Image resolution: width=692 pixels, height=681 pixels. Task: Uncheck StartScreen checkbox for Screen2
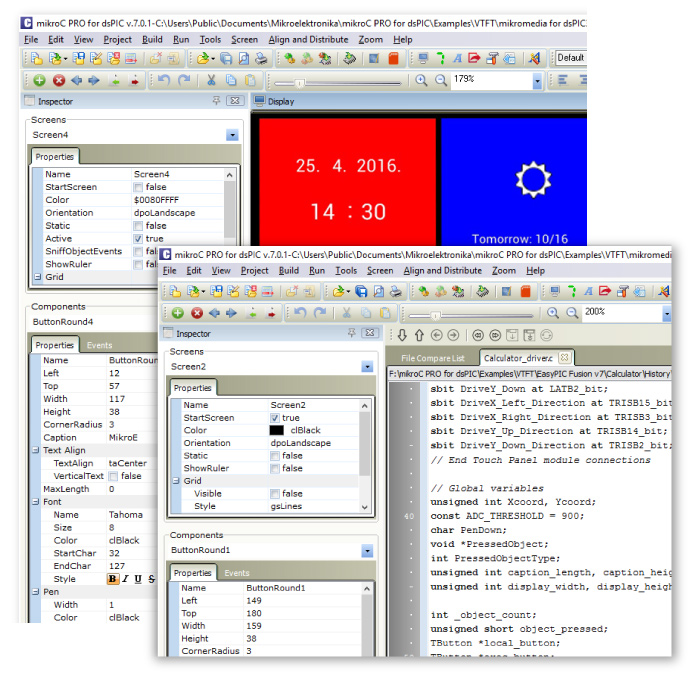tap(275, 418)
